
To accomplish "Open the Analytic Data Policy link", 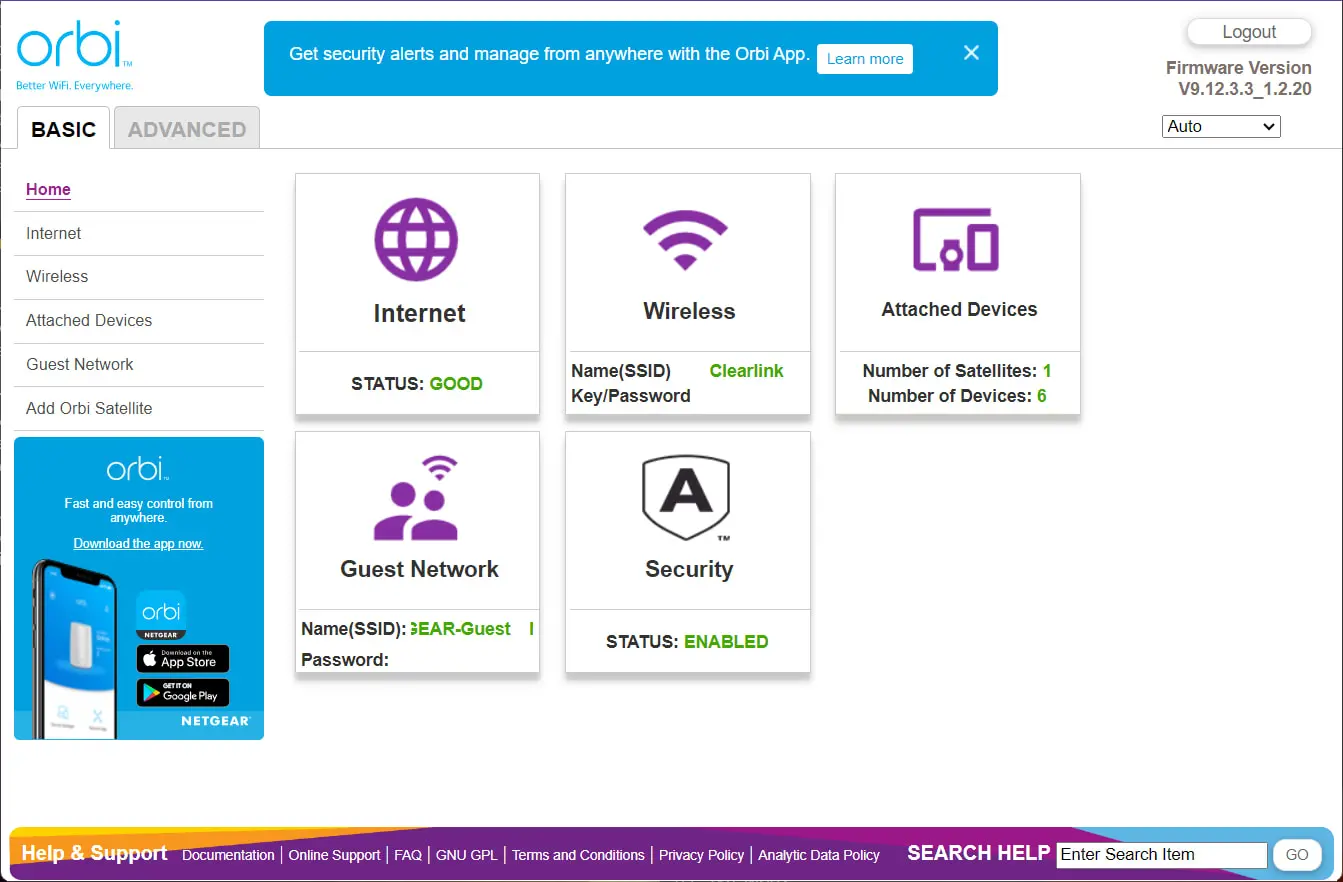I will [x=819, y=855].
